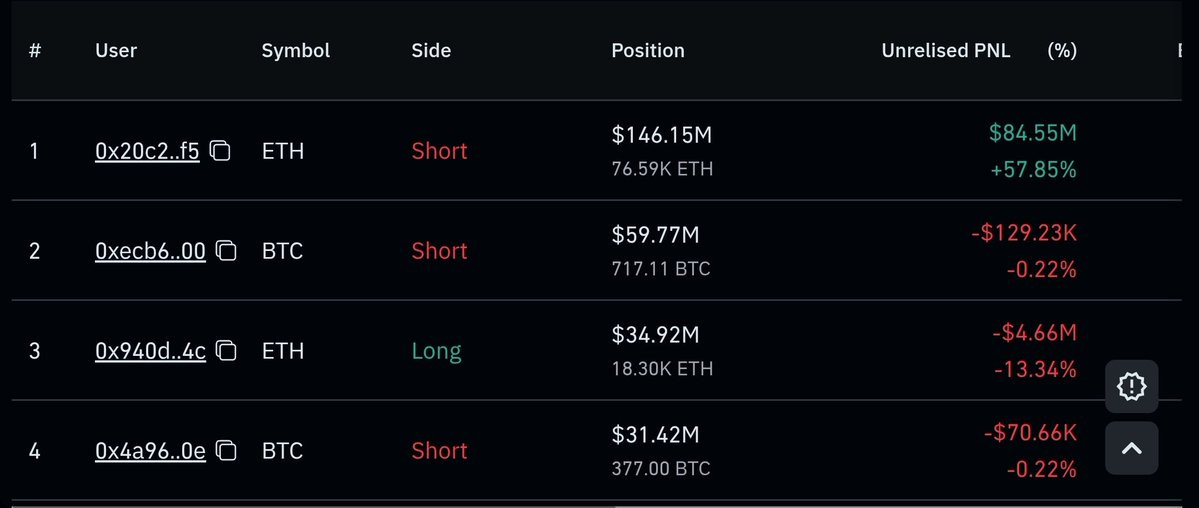This screenshot has height=508, width=1199.
Task: Select the $146.15M ETH position row
Action: coord(596,151)
